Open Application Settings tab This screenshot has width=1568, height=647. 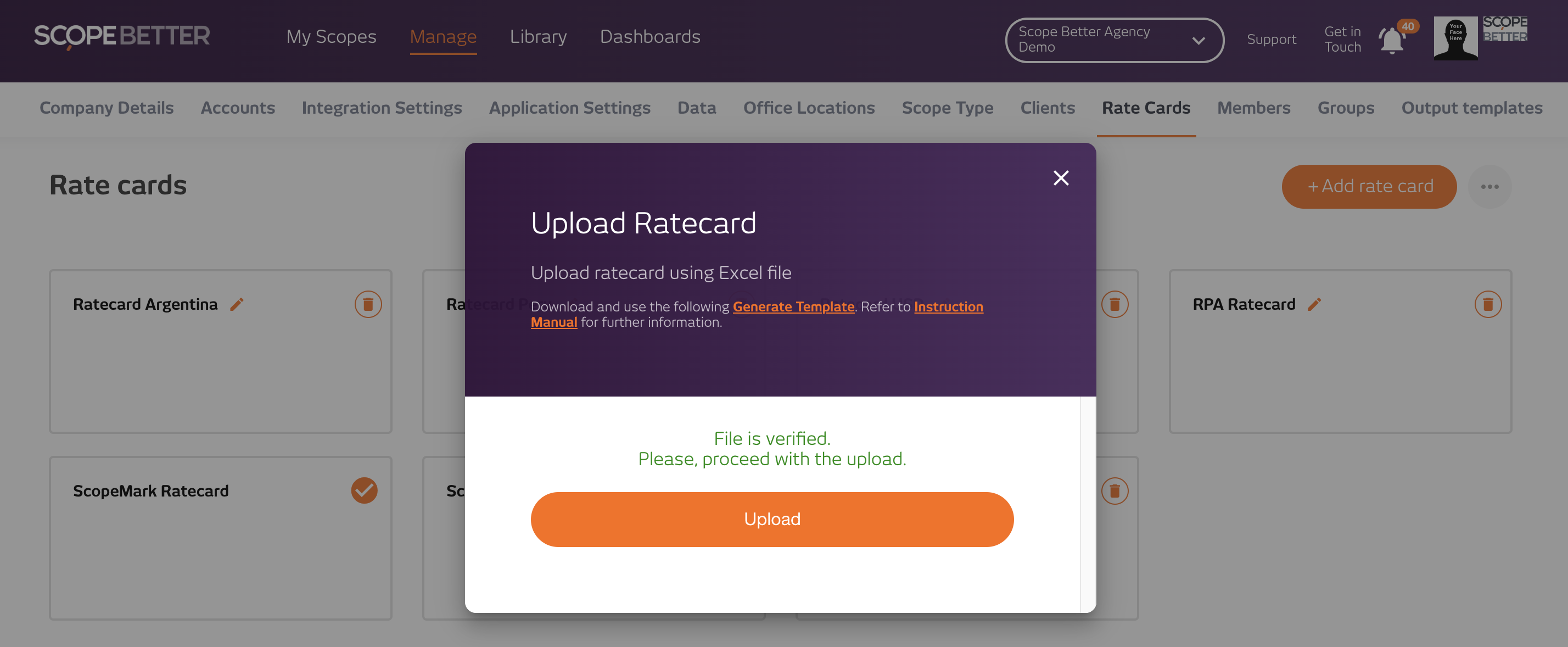(x=570, y=108)
